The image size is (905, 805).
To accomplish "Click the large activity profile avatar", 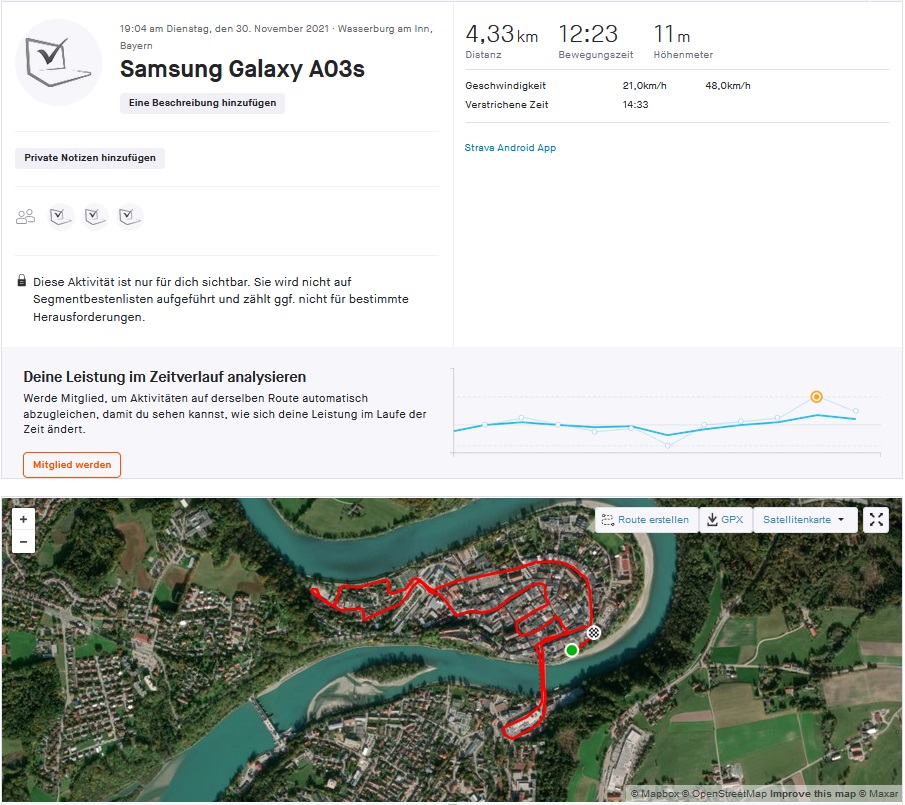I will click(x=59, y=62).
